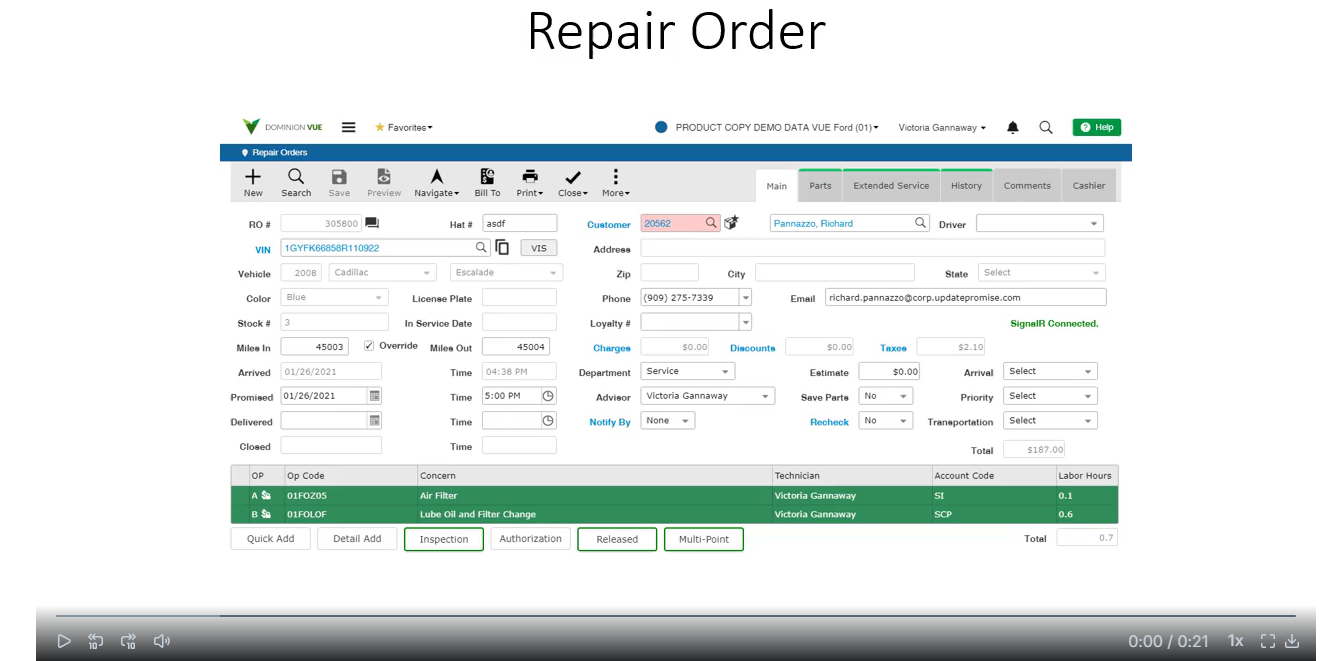Click the RO number comment icon

point(371,223)
